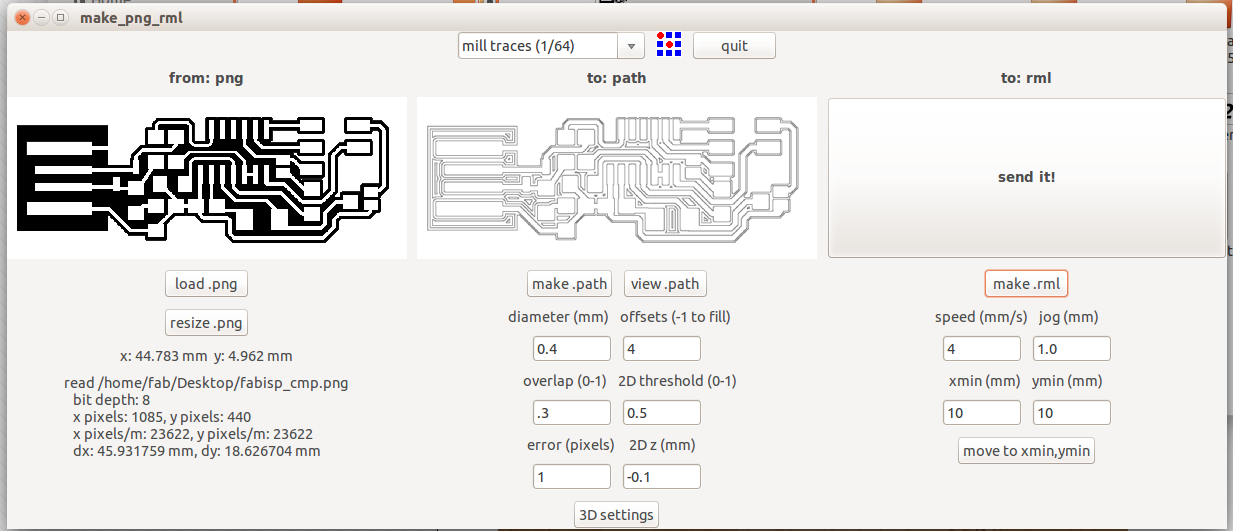Viewport: 1233px width, 531px height.
Task: Maximize the make_png_rml window
Action: click(61, 18)
